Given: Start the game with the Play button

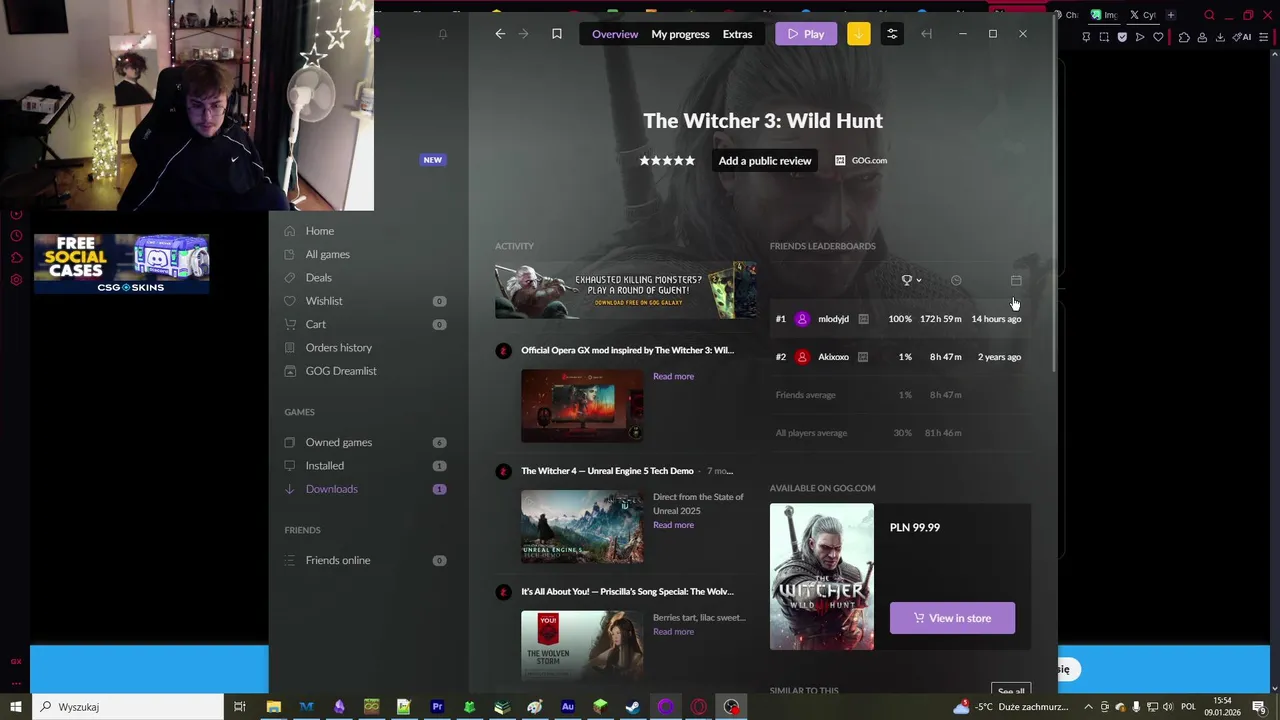Looking at the screenshot, I should point(806,34).
